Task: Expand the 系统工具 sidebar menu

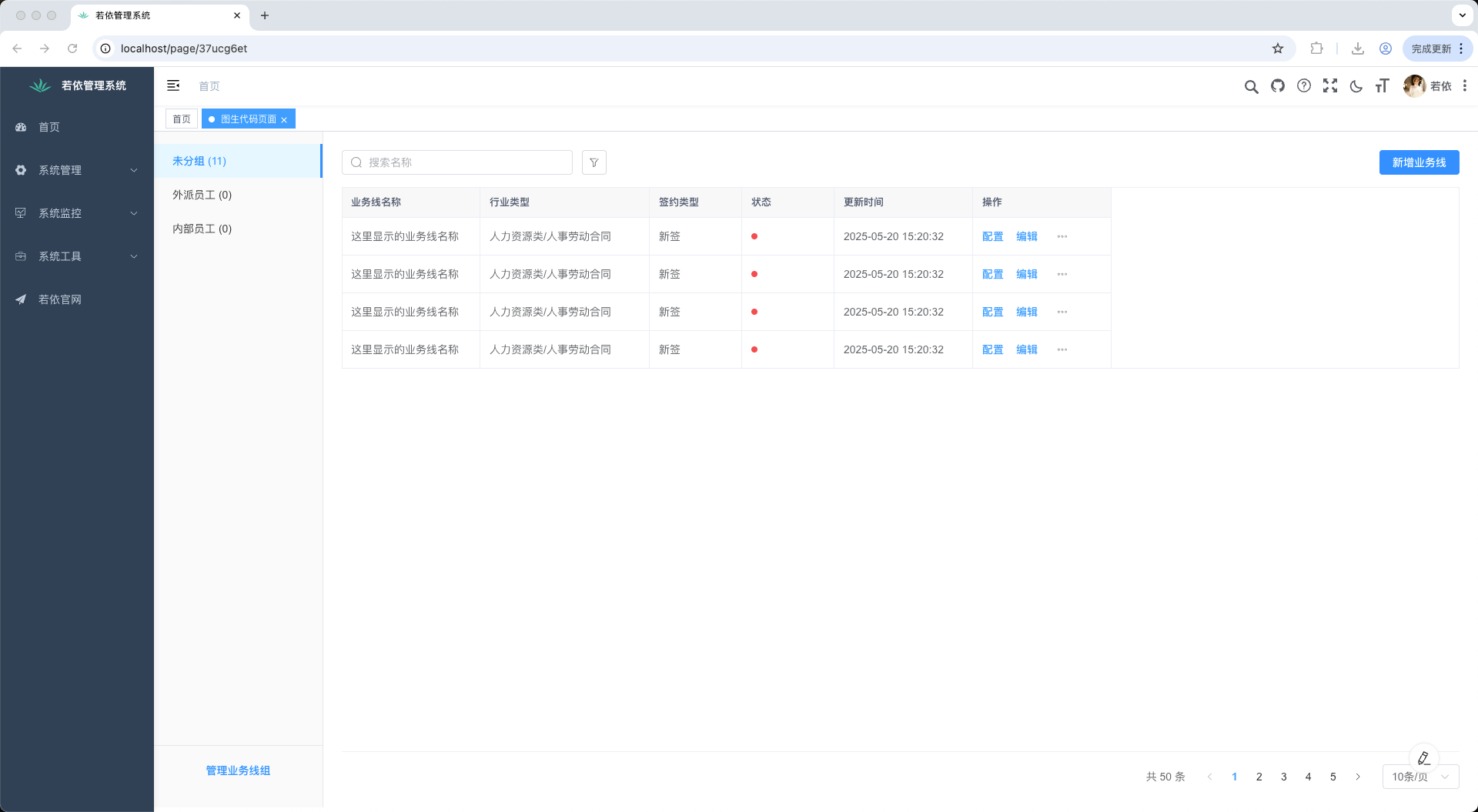Action: click(x=76, y=256)
